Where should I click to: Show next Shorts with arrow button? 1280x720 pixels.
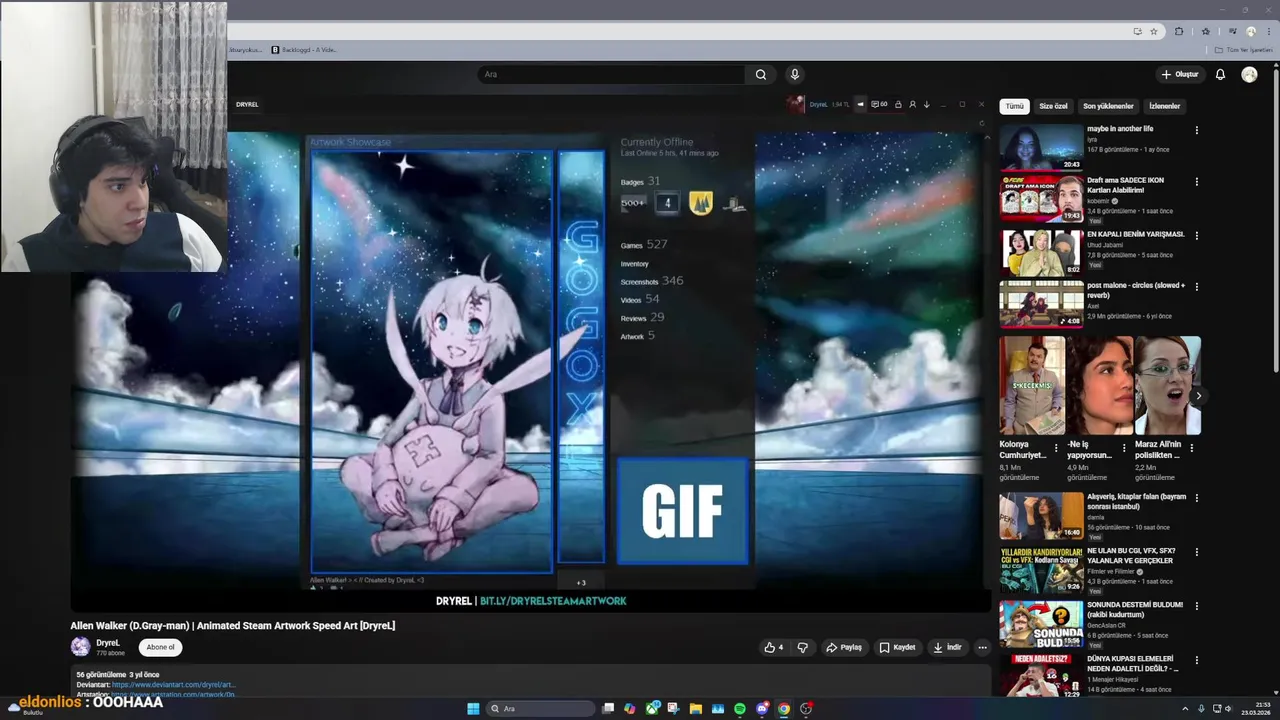pos(1198,396)
